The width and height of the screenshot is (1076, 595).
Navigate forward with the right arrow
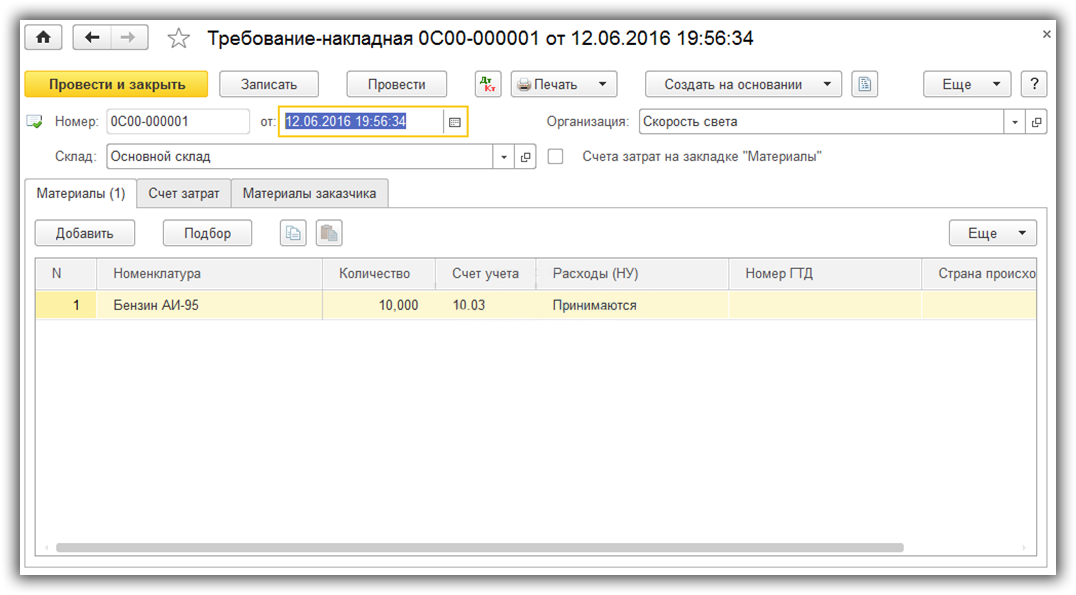coord(128,38)
